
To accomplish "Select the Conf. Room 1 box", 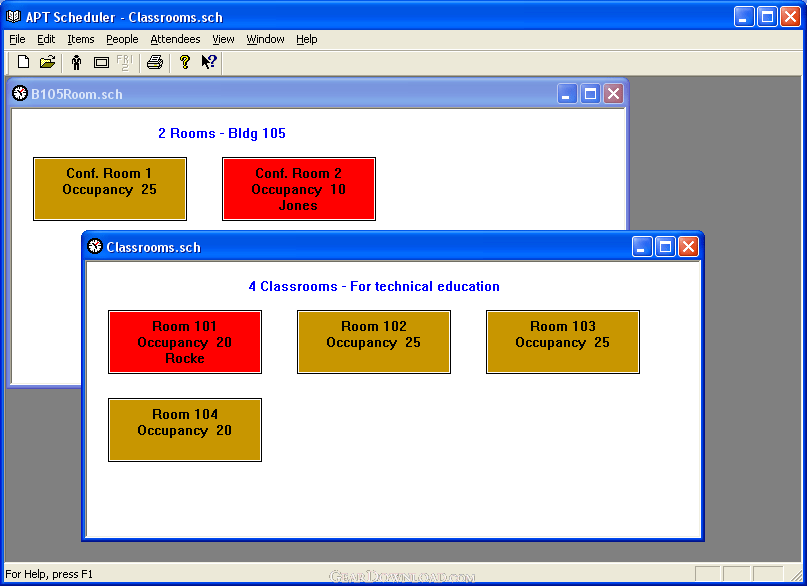I will [110, 189].
